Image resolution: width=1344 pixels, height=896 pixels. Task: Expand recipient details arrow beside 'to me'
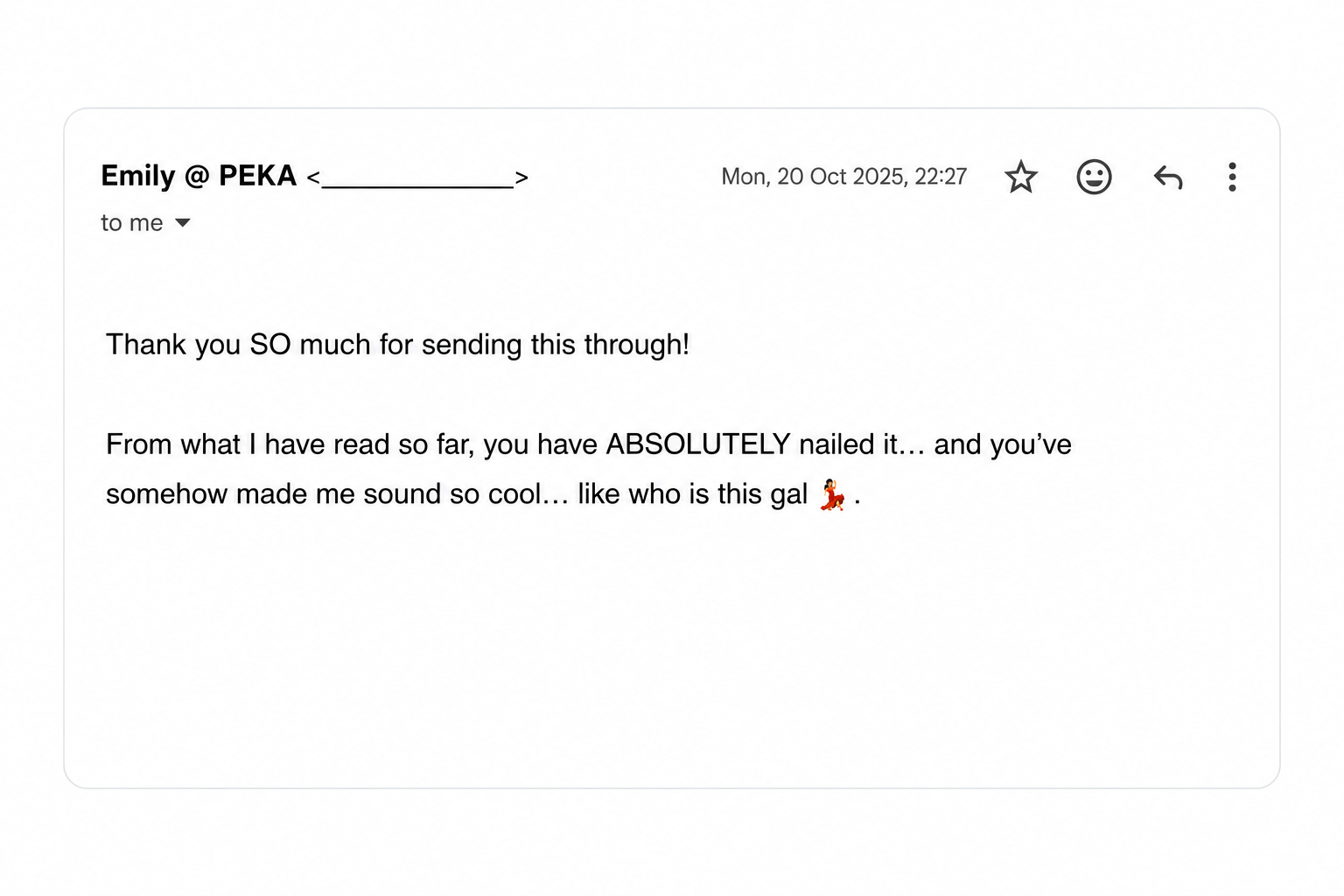(x=182, y=223)
